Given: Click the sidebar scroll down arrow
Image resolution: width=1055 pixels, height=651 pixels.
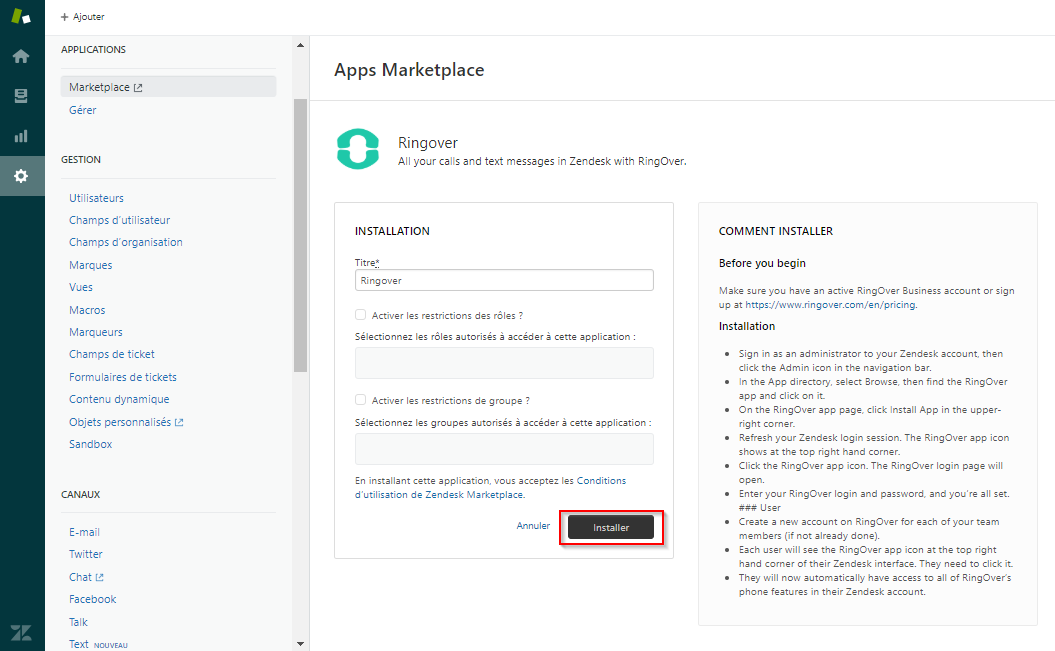Looking at the screenshot, I should pyautogui.click(x=300, y=644).
